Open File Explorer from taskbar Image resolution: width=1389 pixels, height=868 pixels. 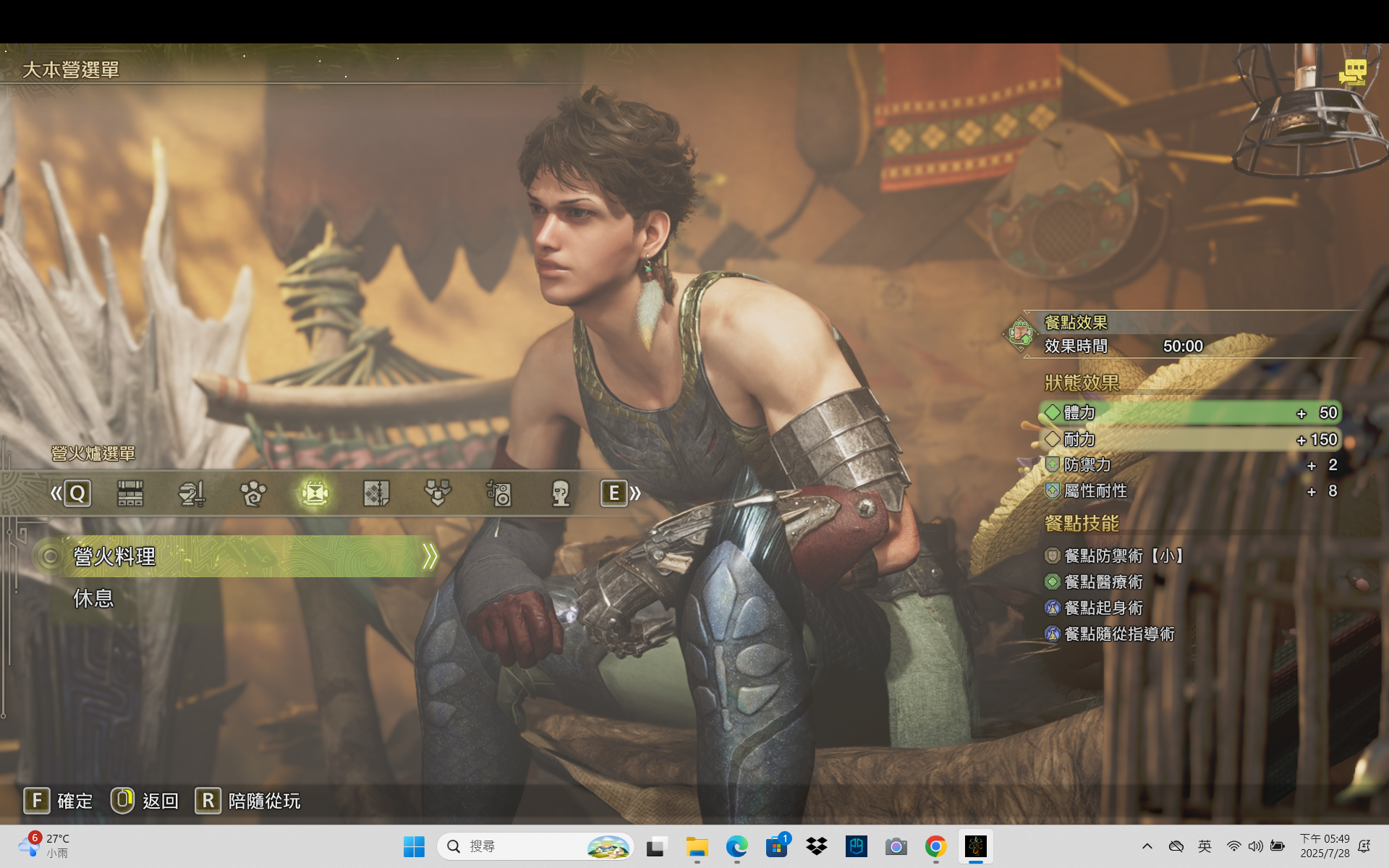coord(697,846)
